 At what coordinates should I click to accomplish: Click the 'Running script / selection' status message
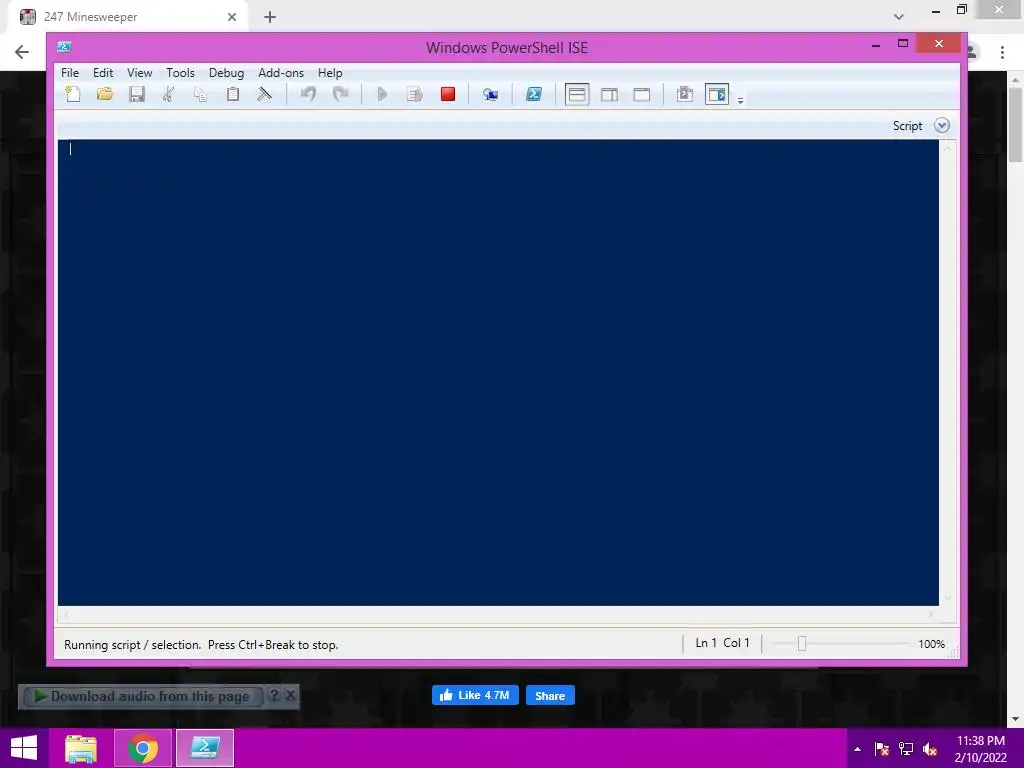tap(201, 645)
